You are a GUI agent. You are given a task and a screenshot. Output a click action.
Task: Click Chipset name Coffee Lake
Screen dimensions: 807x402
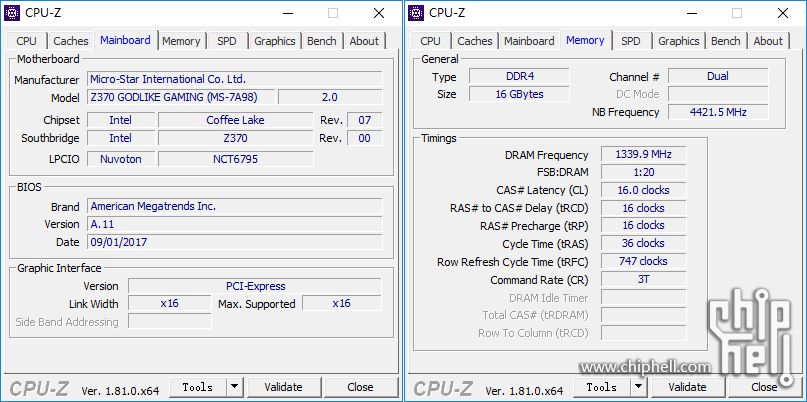tap(235, 120)
